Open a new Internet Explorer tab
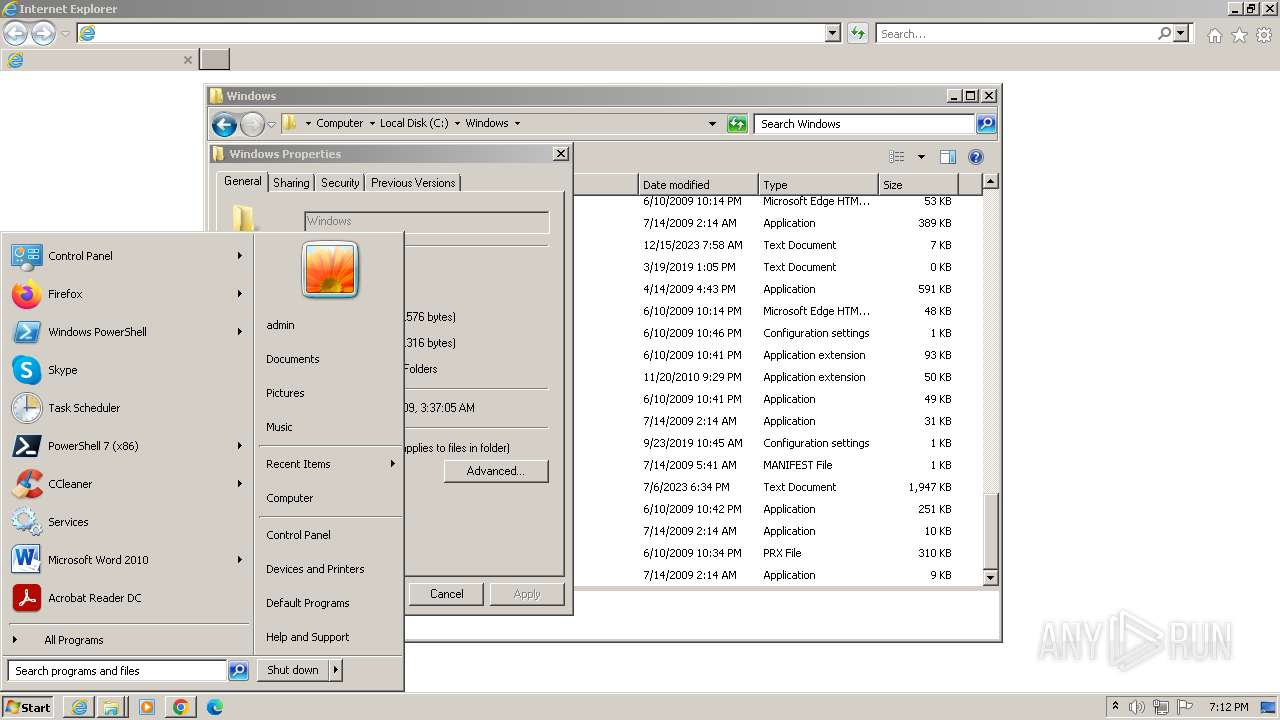The height and width of the screenshot is (720, 1280). pyautogui.click(x=214, y=59)
